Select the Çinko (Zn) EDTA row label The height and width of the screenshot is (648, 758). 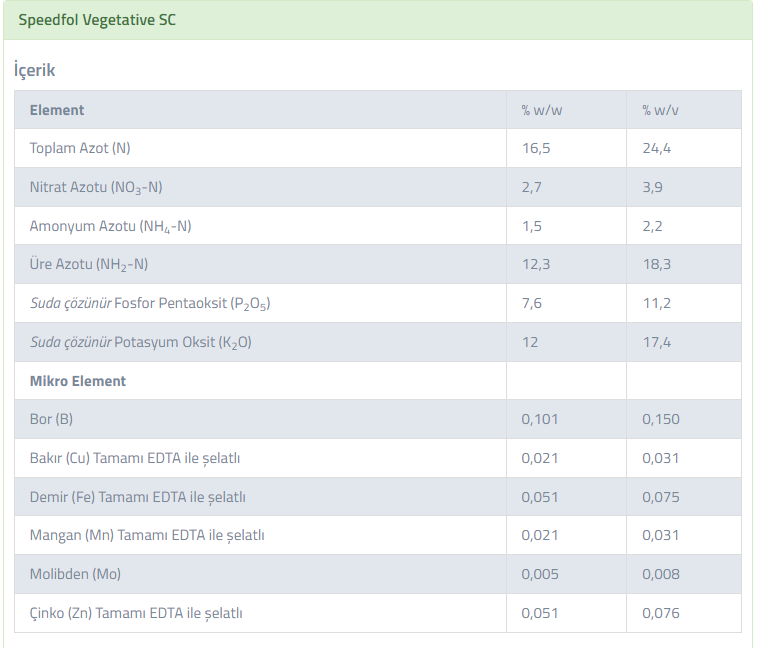pyautogui.click(x=136, y=613)
